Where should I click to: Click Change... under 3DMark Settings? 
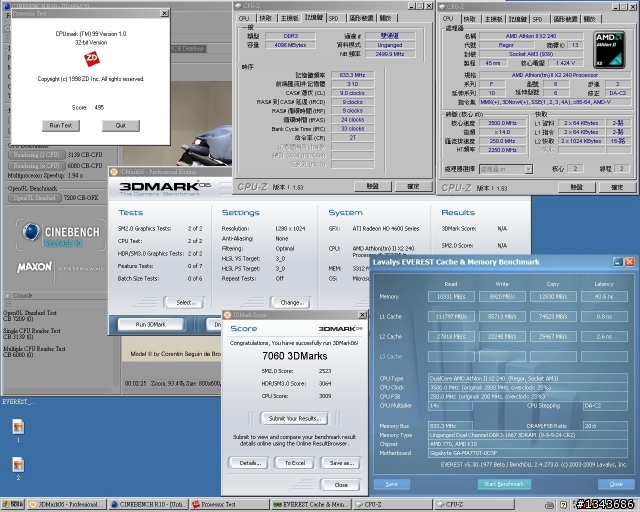[x=292, y=303]
